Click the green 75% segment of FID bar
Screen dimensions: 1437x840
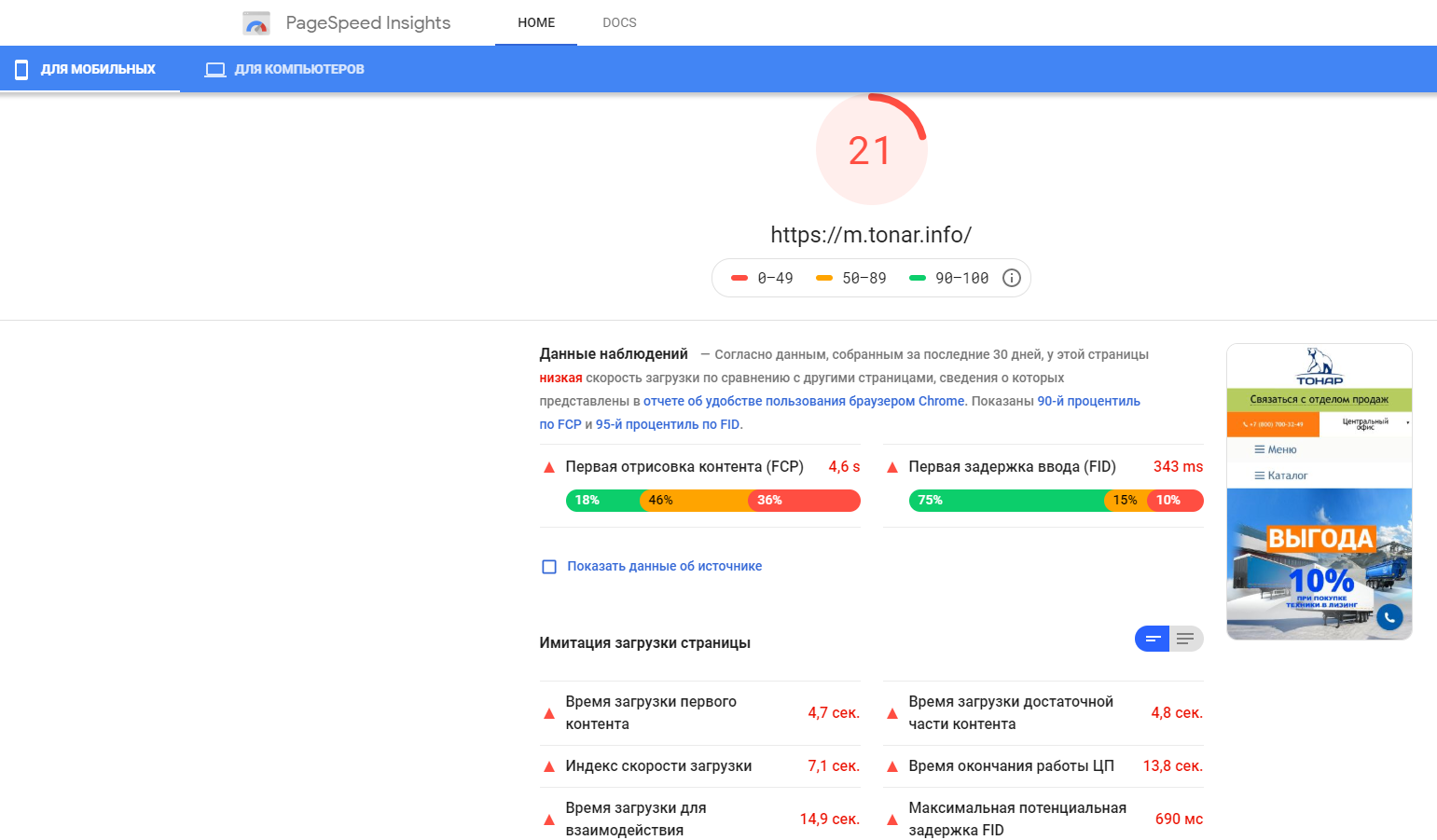tap(1006, 501)
